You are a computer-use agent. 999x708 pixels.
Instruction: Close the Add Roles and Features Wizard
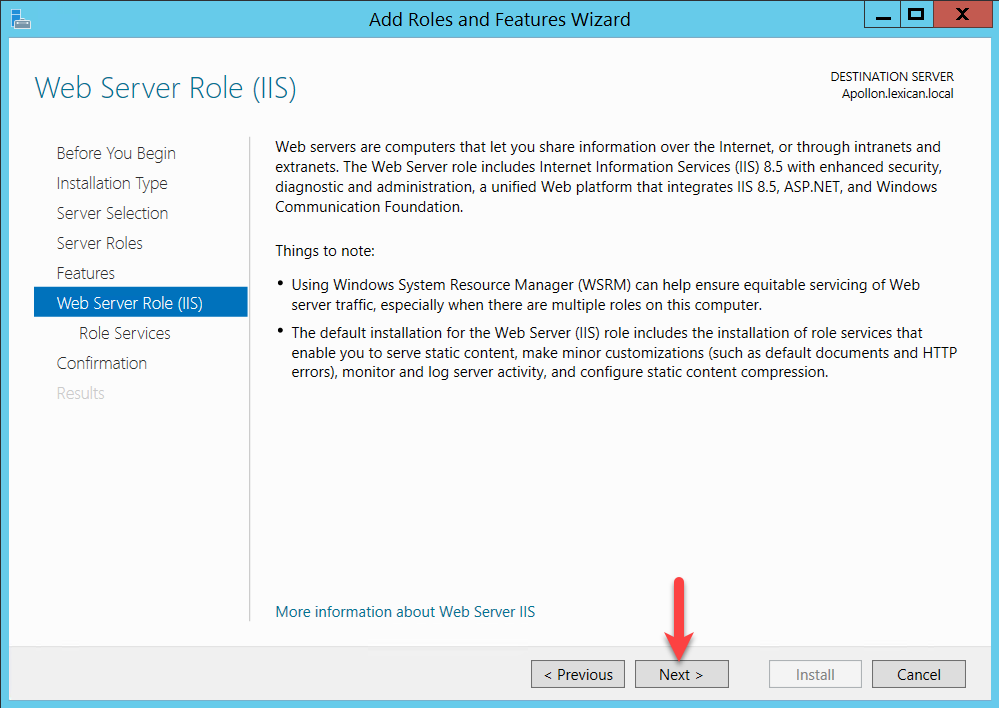click(963, 14)
